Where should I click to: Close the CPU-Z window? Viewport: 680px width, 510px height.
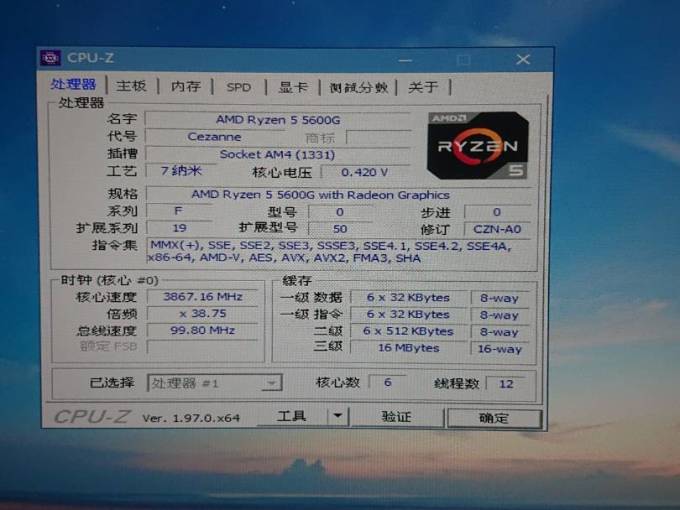click(x=523, y=59)
